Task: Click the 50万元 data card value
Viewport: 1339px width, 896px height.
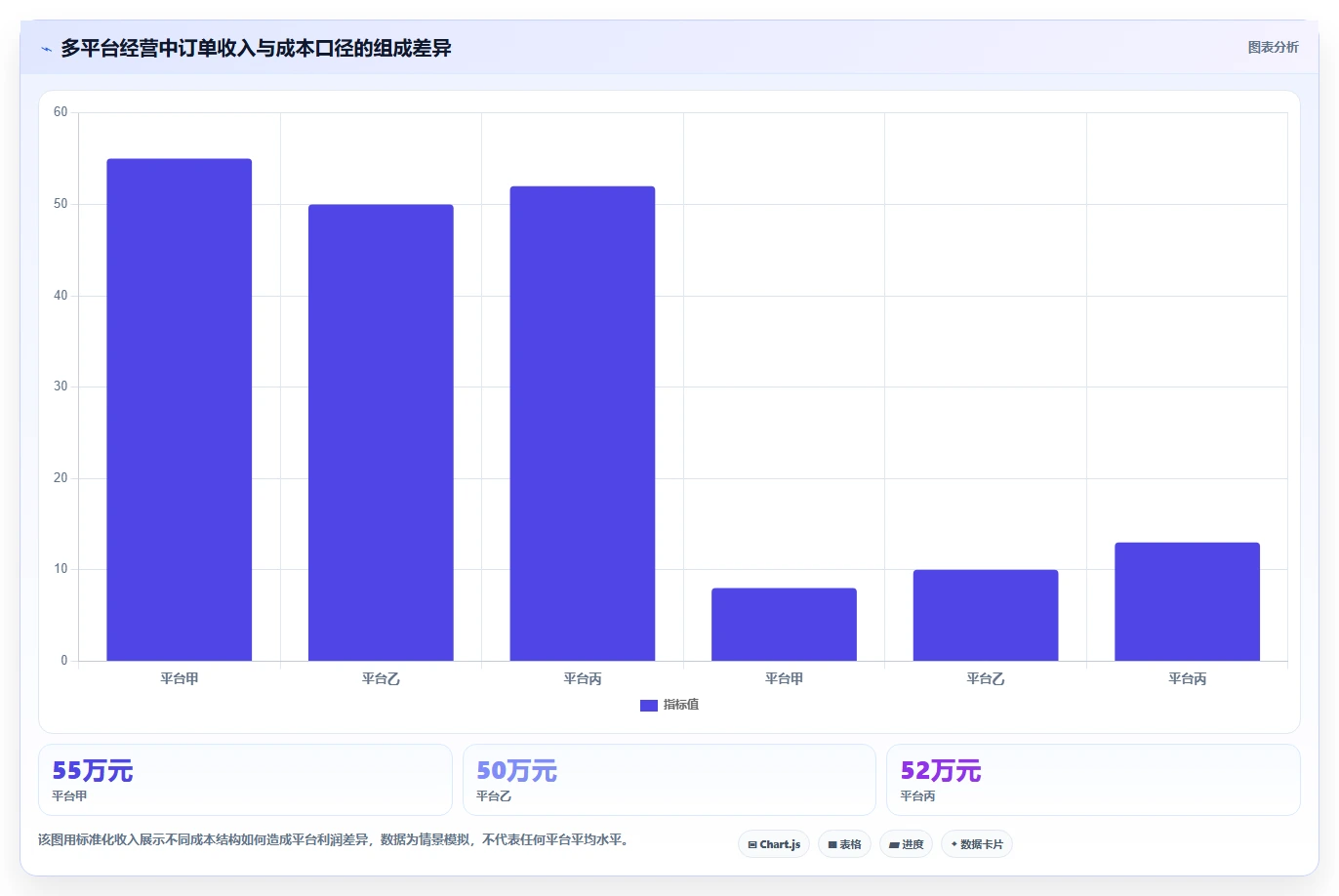Action: click(516, 771)
